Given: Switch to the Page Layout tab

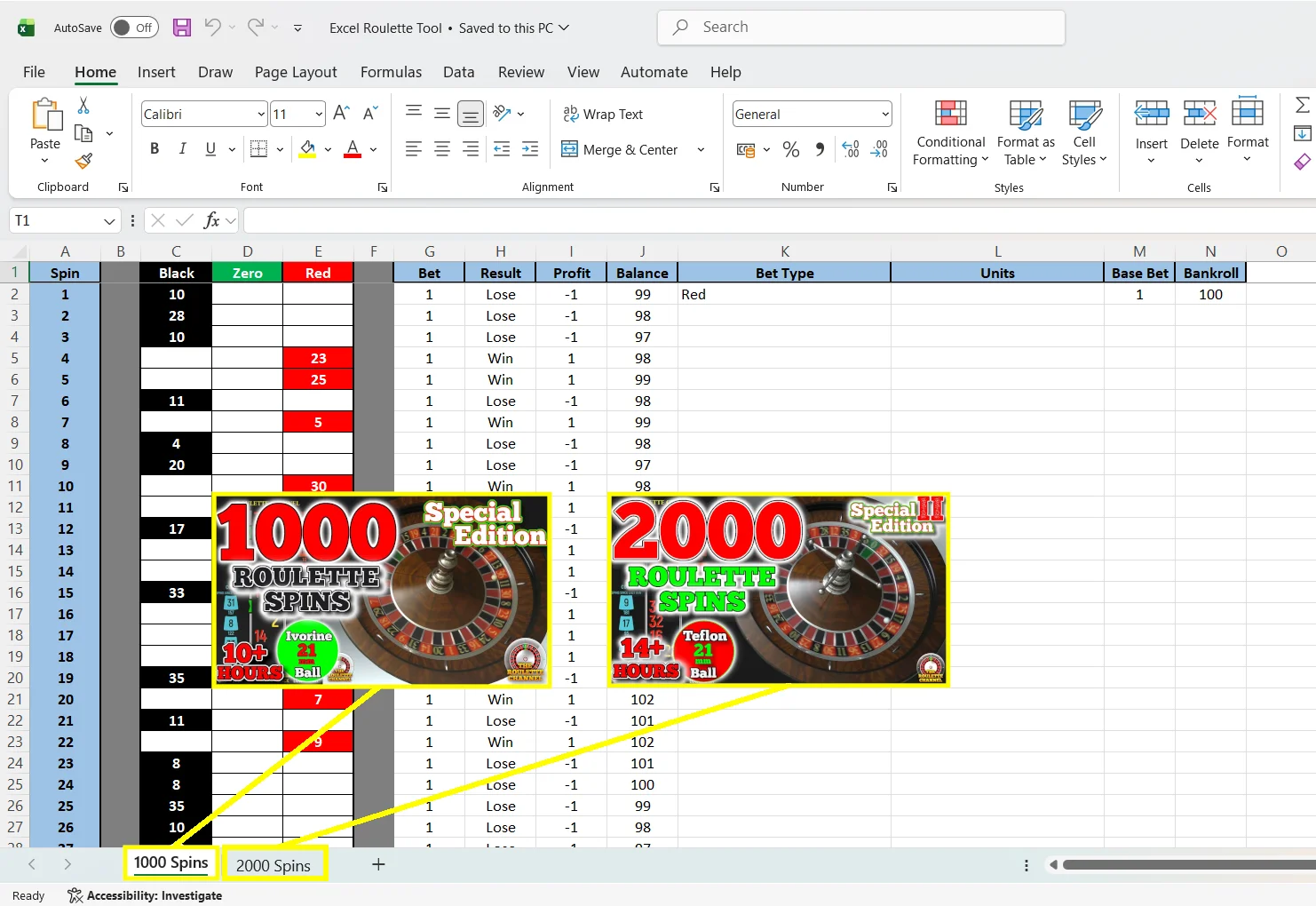Looking at the screenshot, I should (296, 72).
